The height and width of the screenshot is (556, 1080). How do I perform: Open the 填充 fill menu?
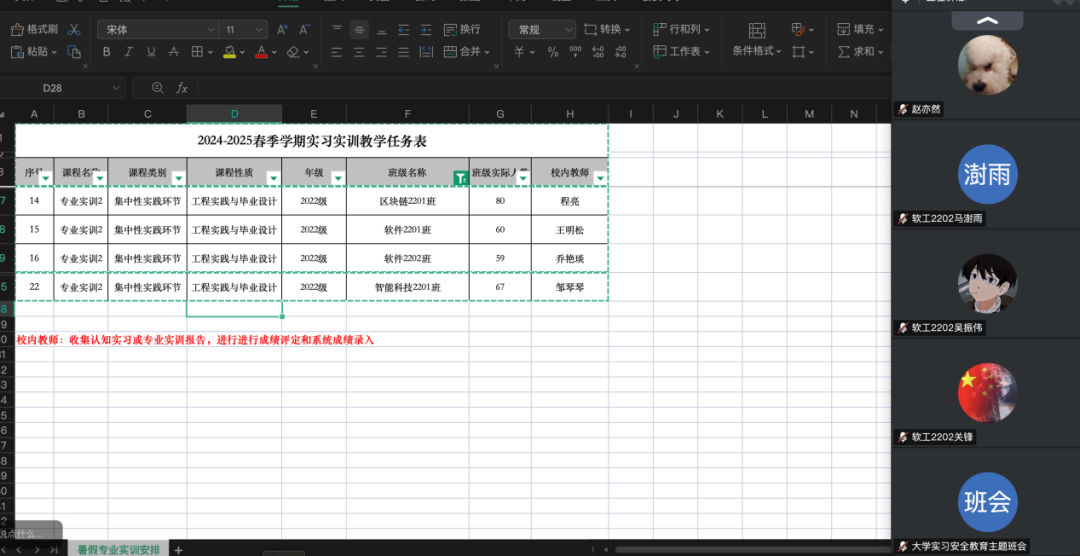coord(860,30)
